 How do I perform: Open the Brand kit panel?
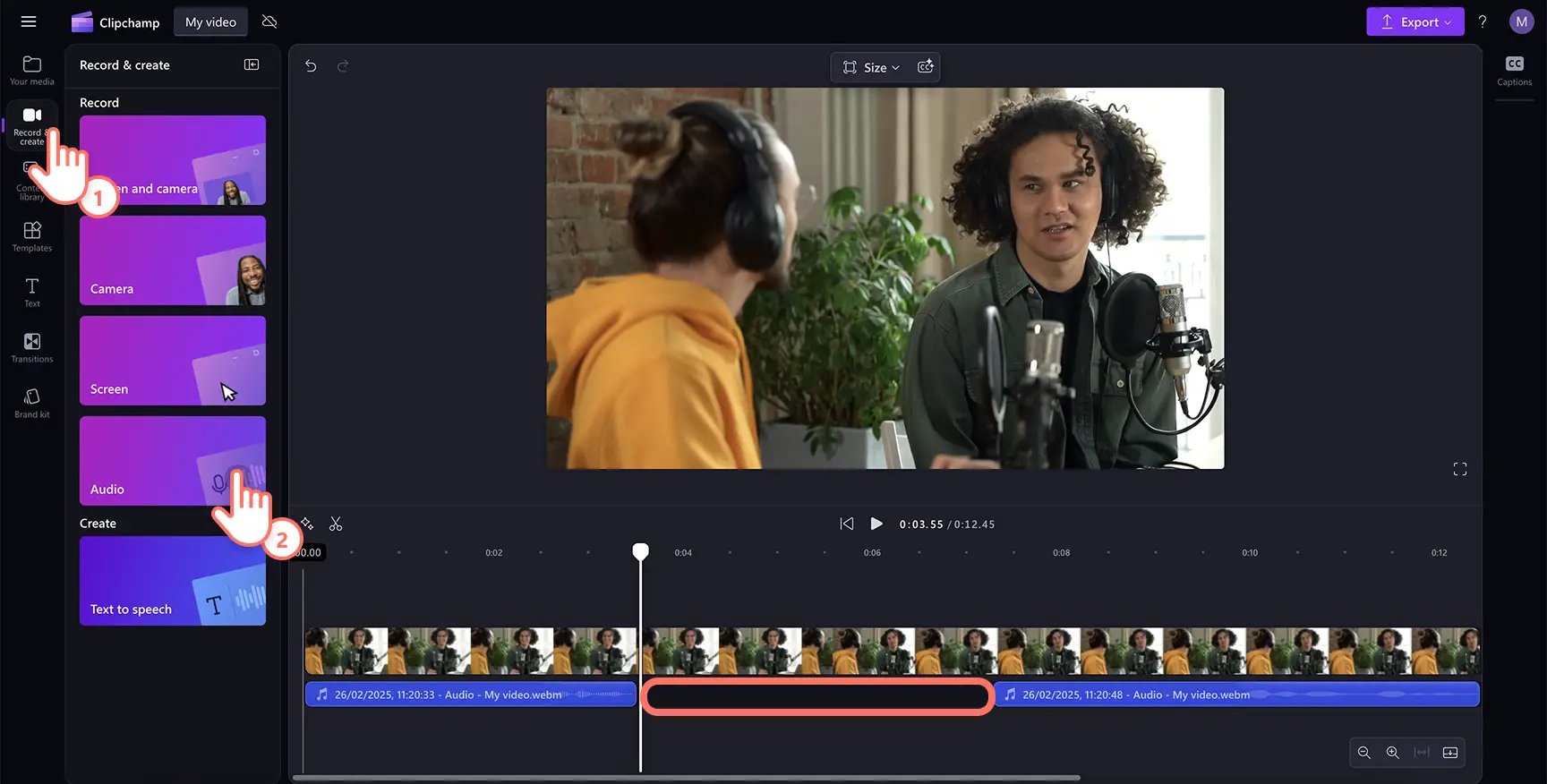coord(32,403)
